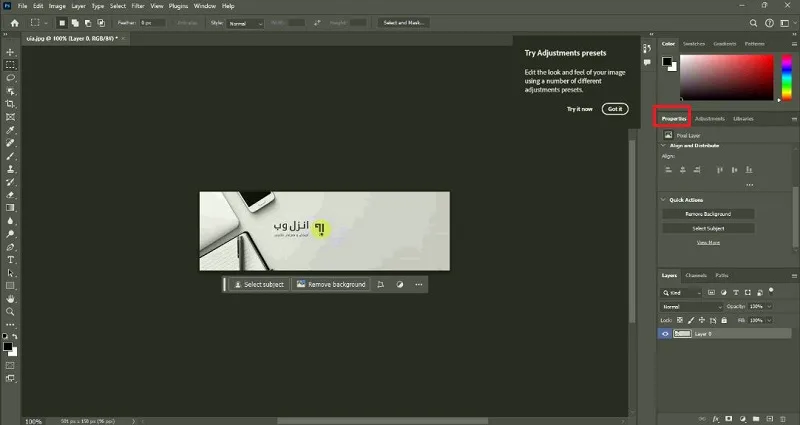This screenshot has height=425, width=800.
Task: Open the Style dropdown in options bar
Action: [245, 23]
